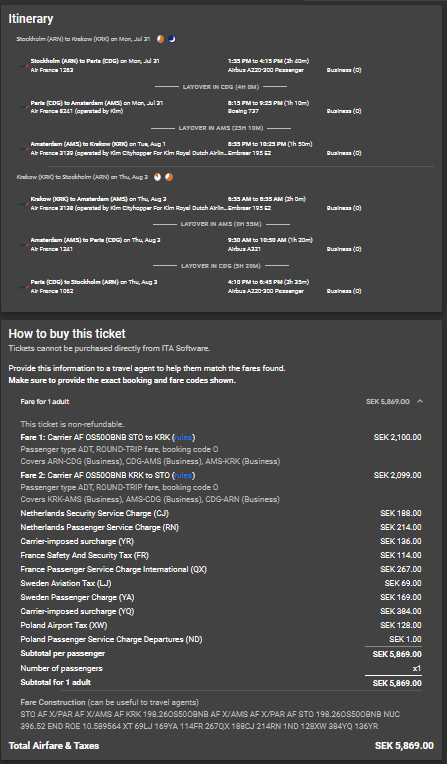Click the Fare Construction string text
The image size is (447, 764).
click(210, 720)
